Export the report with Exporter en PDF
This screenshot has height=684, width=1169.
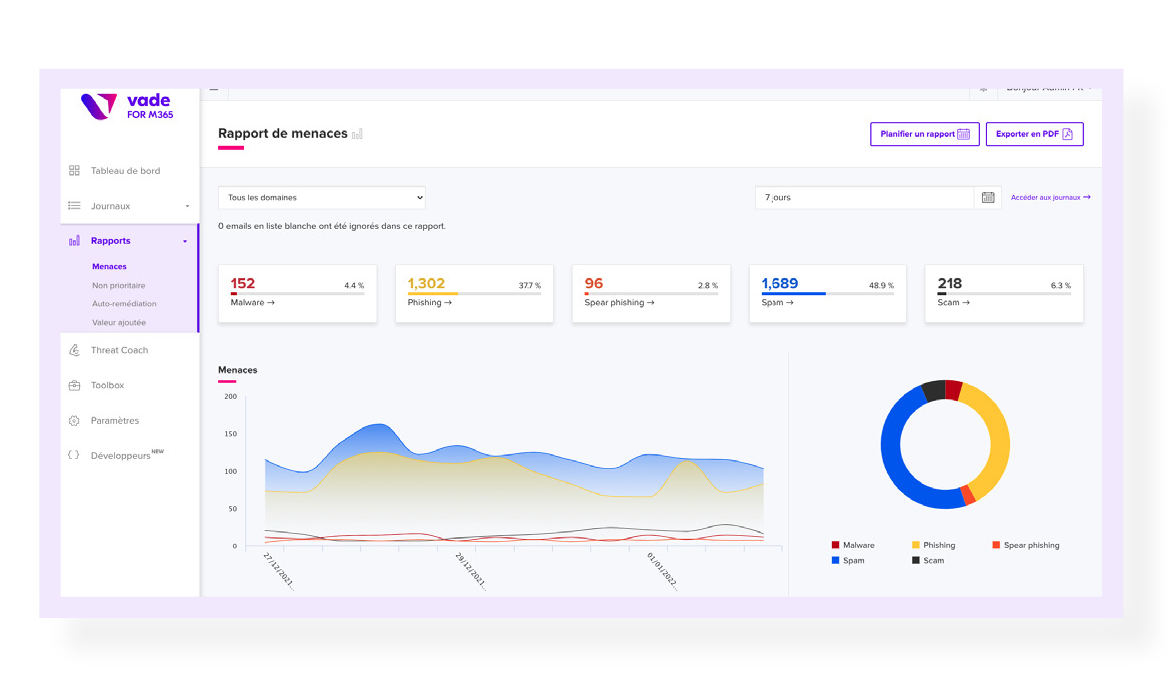click(1034, 134)
